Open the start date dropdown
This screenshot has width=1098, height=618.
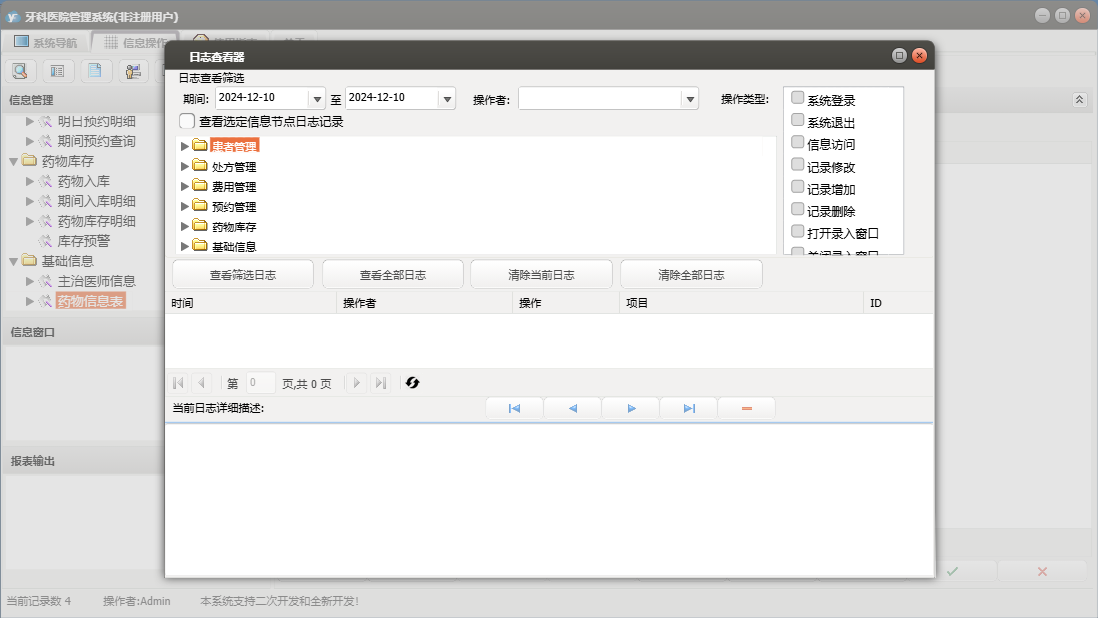point(317,99)
